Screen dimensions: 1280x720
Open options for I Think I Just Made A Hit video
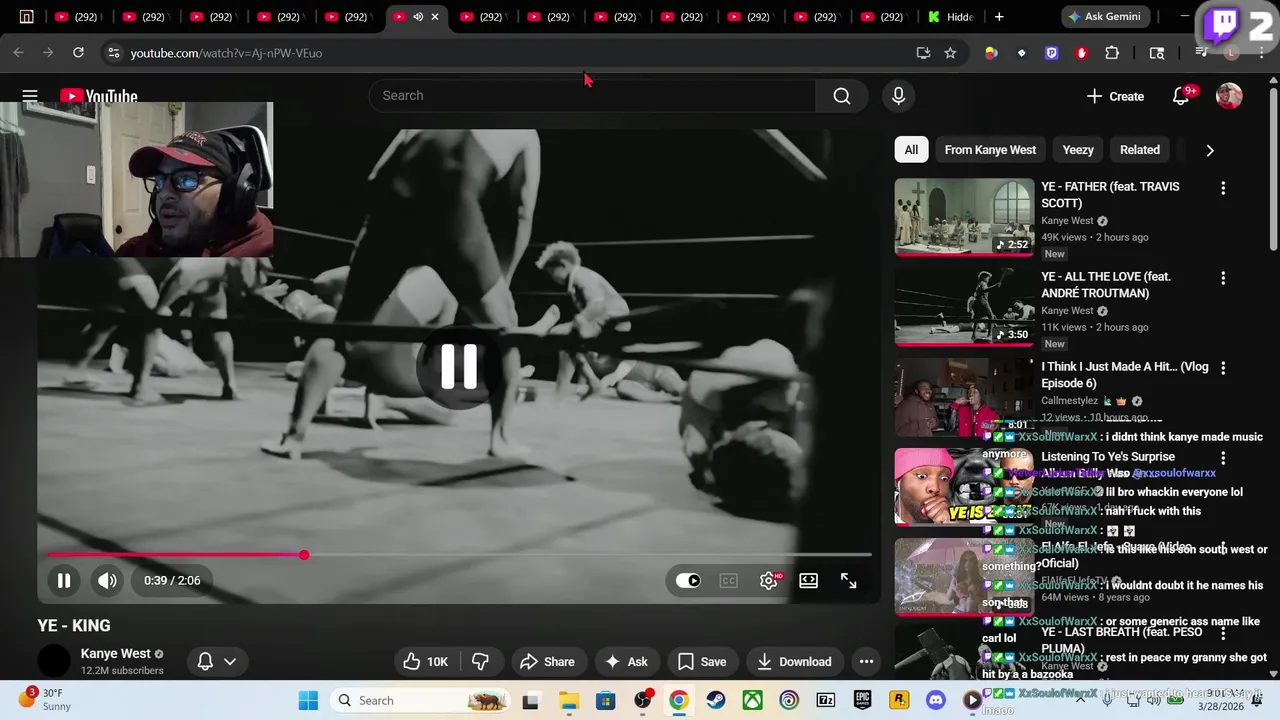pyautogui.click(x=1223, y=368)
